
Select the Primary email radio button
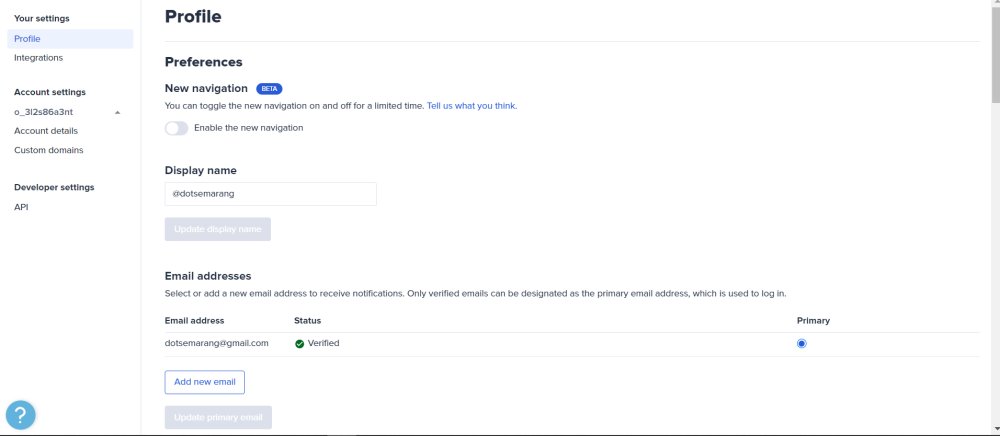(802, 343)
